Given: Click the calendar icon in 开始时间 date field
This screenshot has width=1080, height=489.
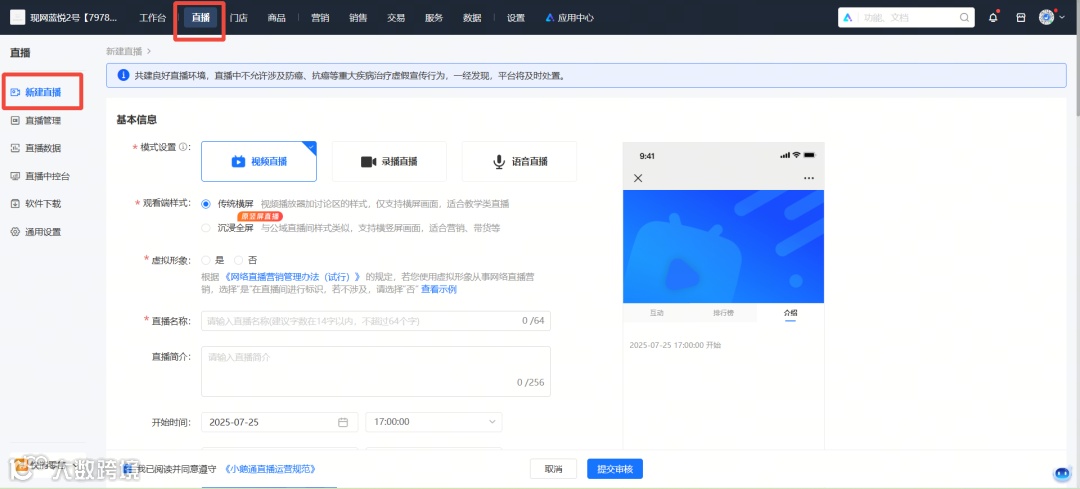Looking at the screenshot, I should 343,422.
